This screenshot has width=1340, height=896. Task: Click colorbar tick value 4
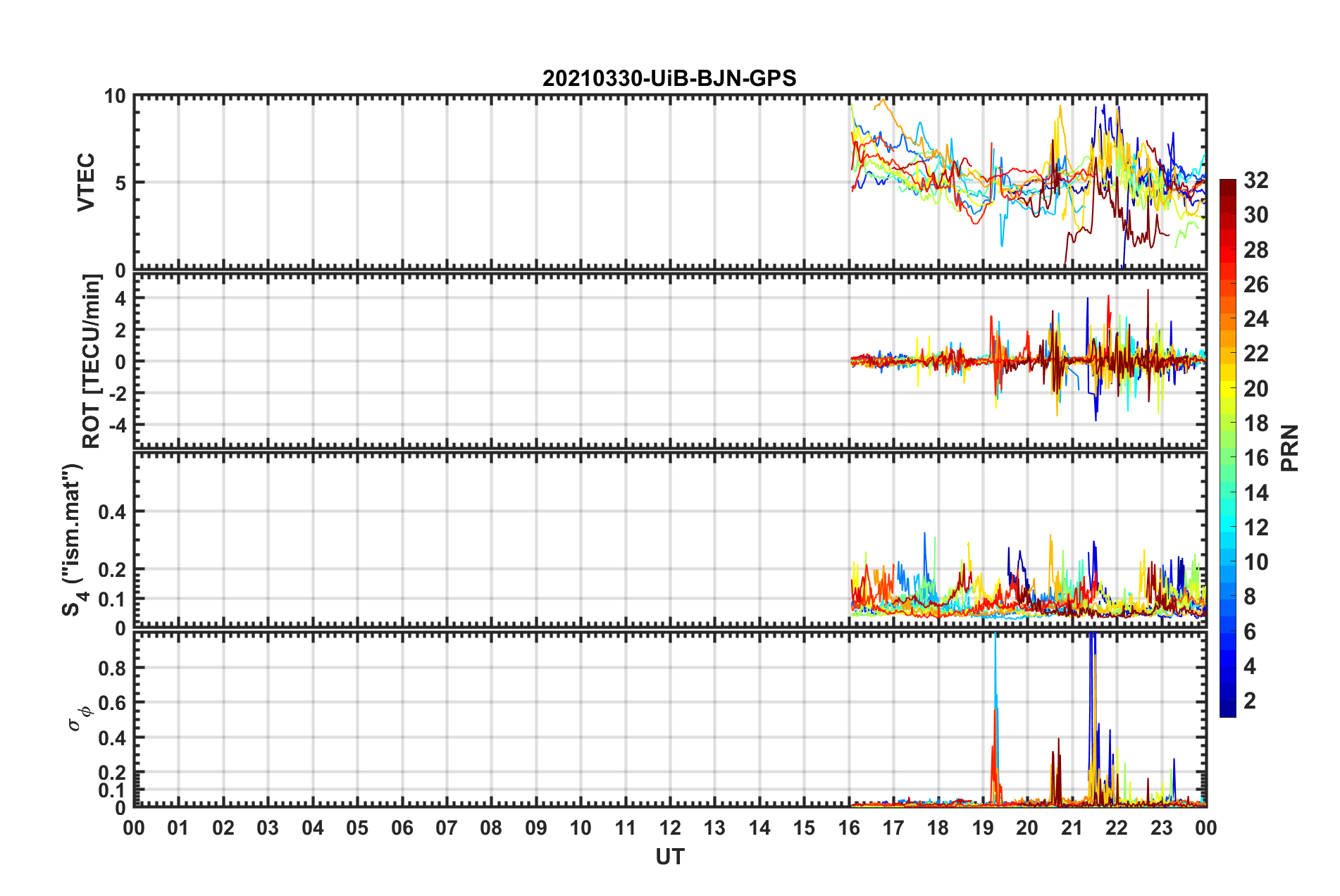[x=1250, y=666]
